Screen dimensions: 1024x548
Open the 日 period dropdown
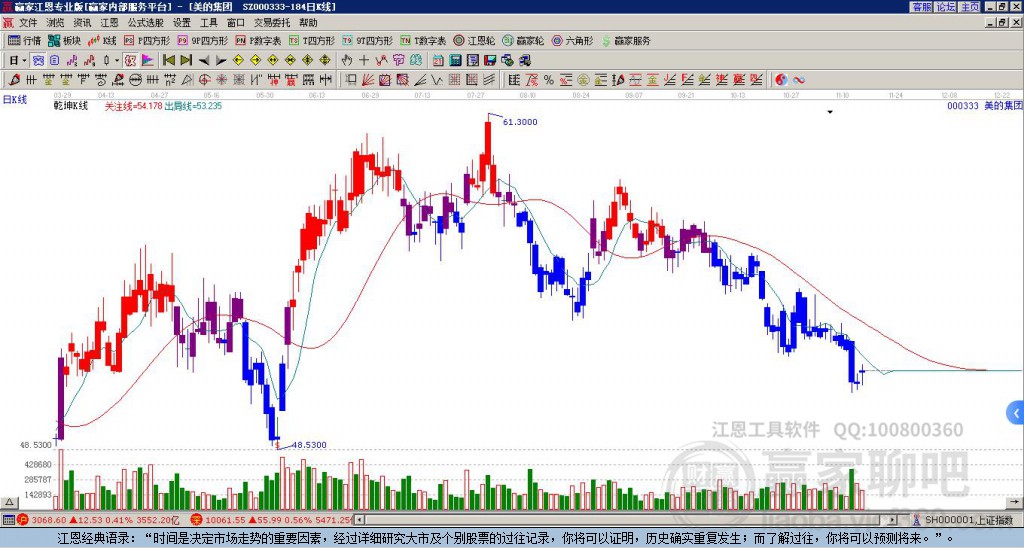click(x=18, y=60)
